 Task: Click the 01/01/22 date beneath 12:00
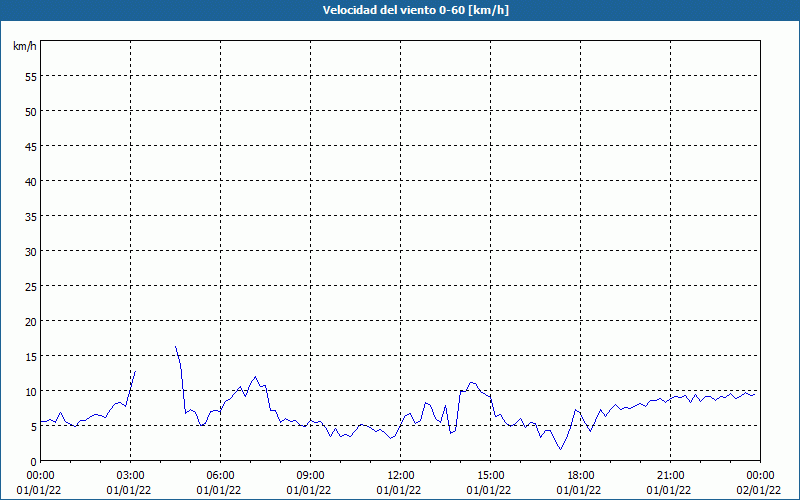pyautogui.click(x=399, y=490)
